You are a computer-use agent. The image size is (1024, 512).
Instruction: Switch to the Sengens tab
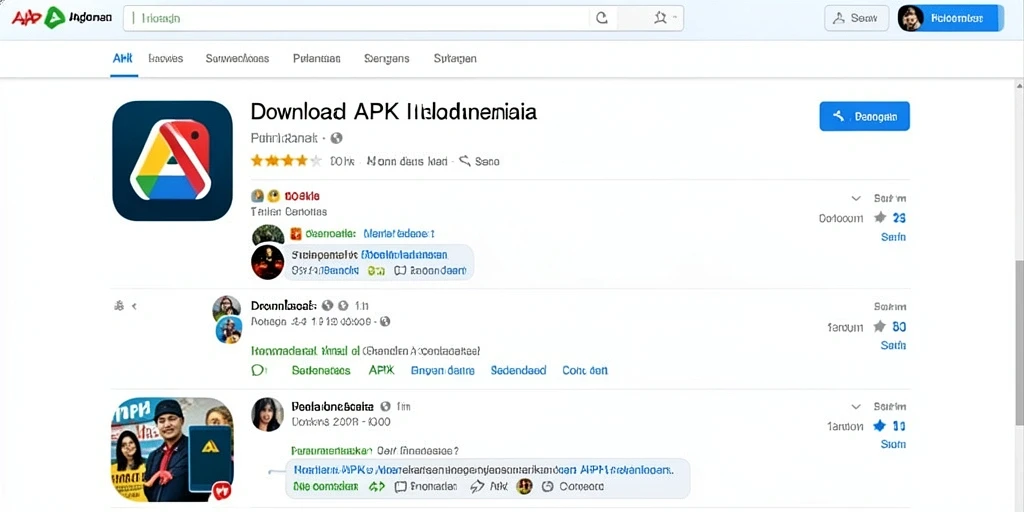coord(387,58)
